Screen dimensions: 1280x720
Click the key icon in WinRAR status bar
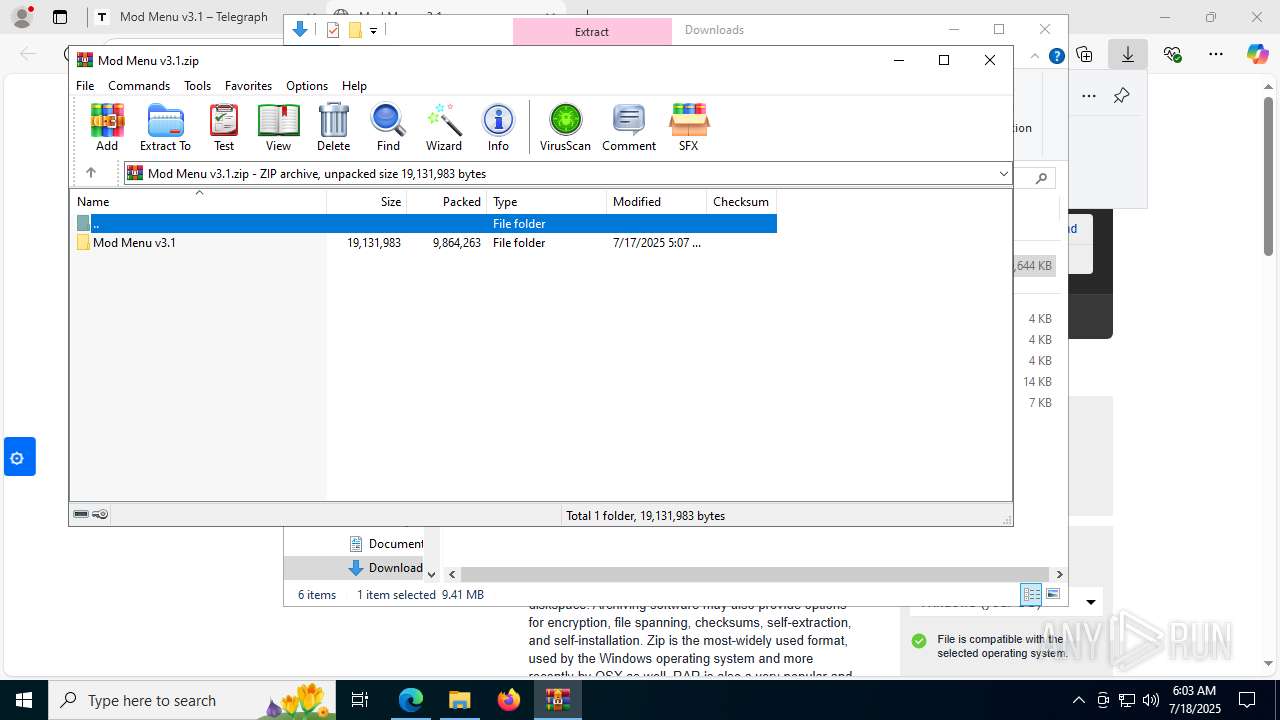click(x=100, y=515)
